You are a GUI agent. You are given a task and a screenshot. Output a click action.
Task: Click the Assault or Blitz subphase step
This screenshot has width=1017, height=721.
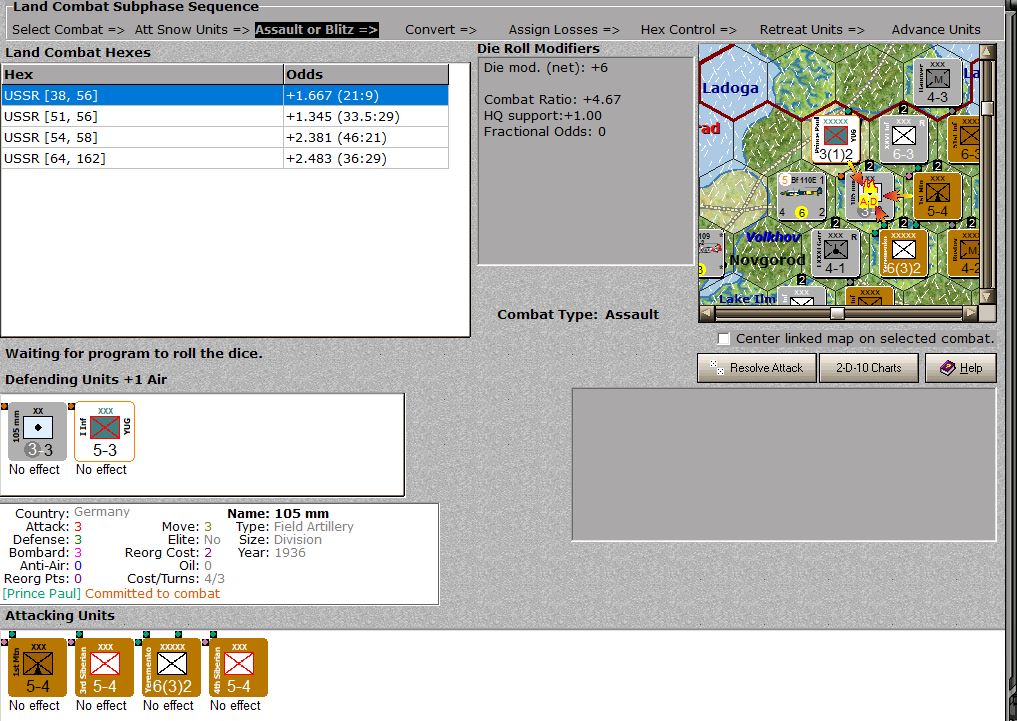pos(317,30)
